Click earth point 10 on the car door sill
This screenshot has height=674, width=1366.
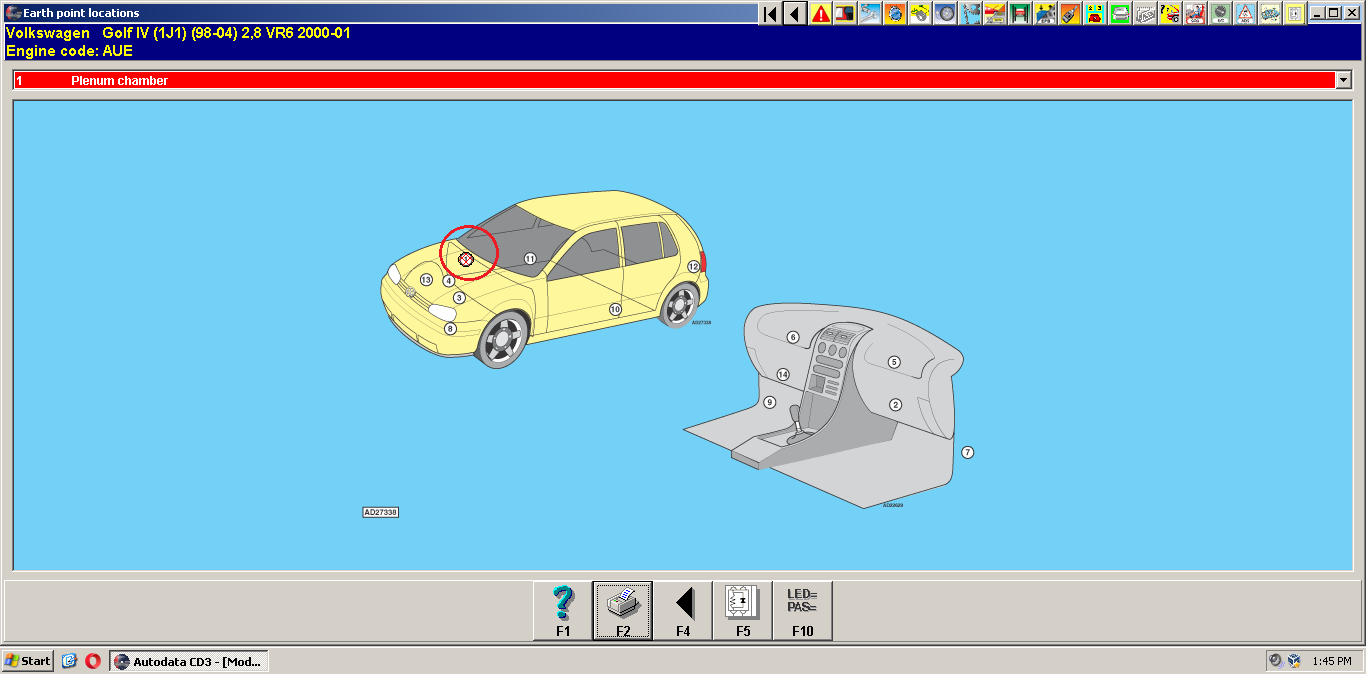point(615,310)
